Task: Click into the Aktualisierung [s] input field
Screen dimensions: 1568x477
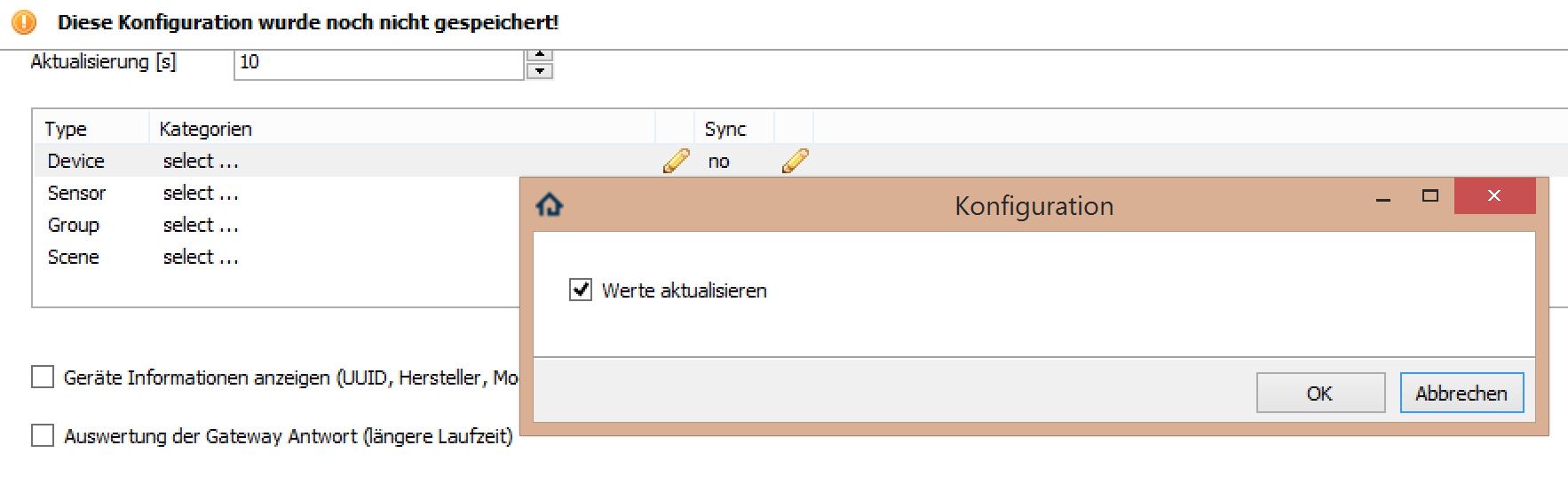Action: (379, 62)
